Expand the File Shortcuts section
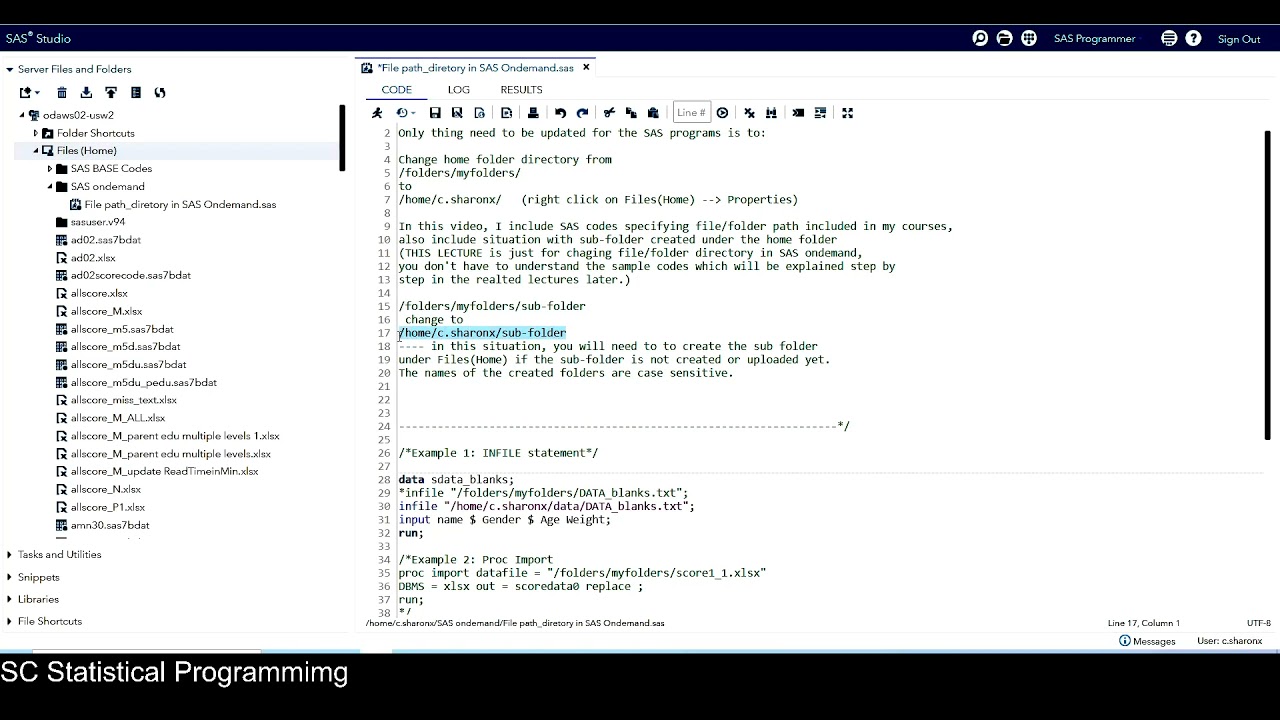1280x720 pixels. (x=9, y=621)
